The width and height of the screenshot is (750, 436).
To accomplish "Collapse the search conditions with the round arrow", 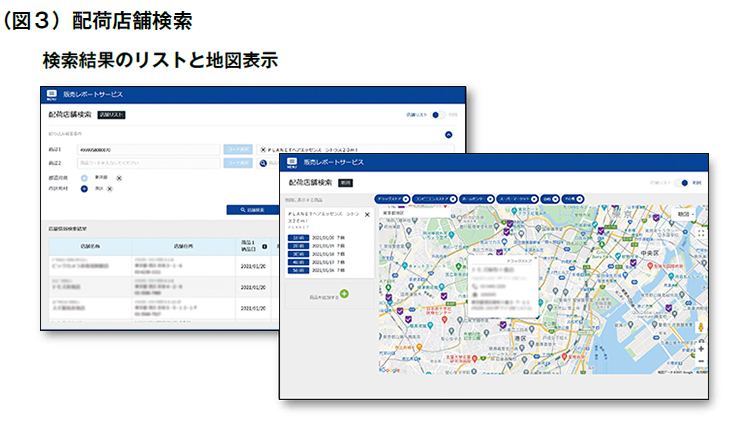I will pyautogui.click(x=448, y=135).
